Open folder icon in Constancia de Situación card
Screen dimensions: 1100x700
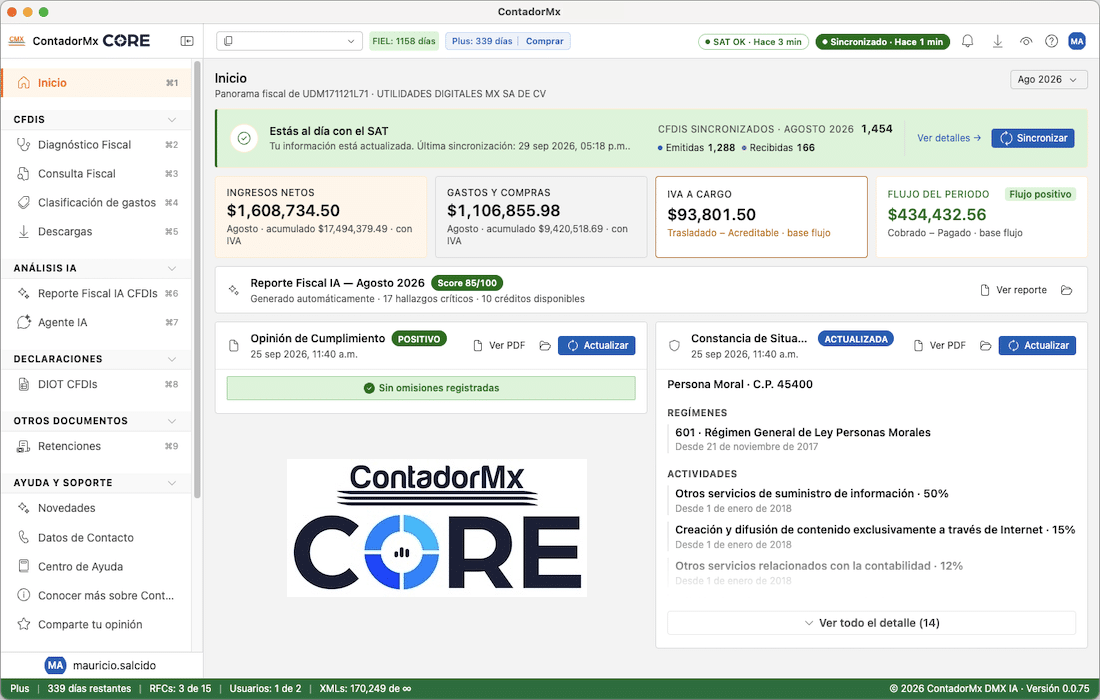(x=986, y=346)
